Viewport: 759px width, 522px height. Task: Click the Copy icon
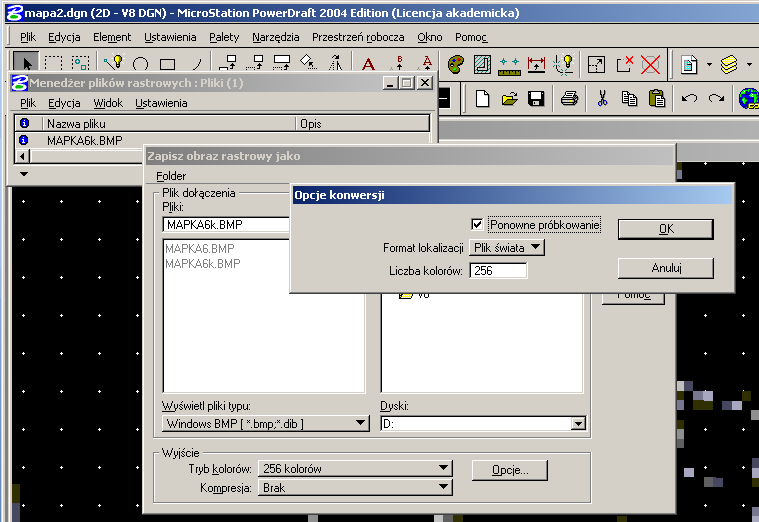[x=629, y=99]
